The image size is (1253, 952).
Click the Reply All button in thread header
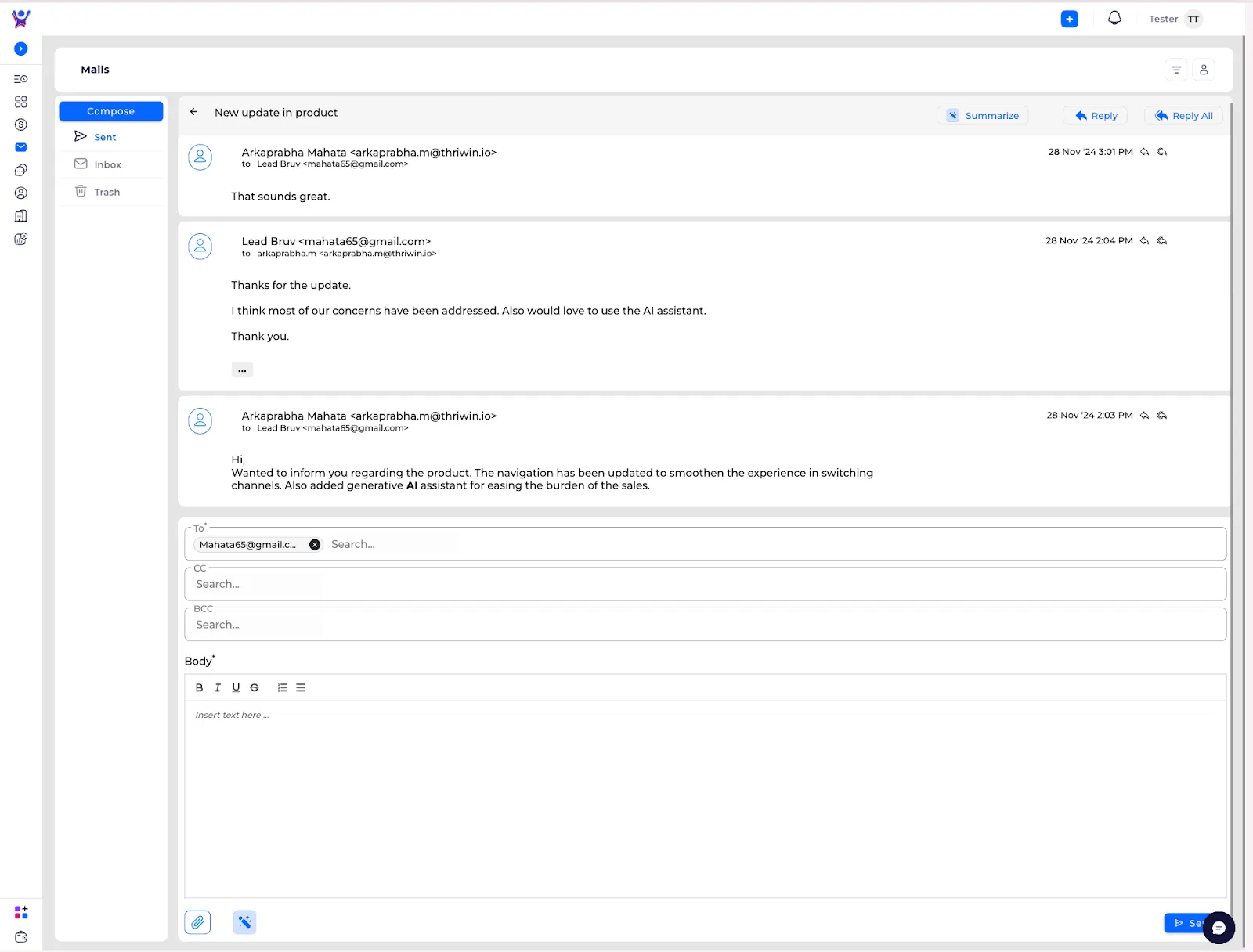coord(1183,115)
